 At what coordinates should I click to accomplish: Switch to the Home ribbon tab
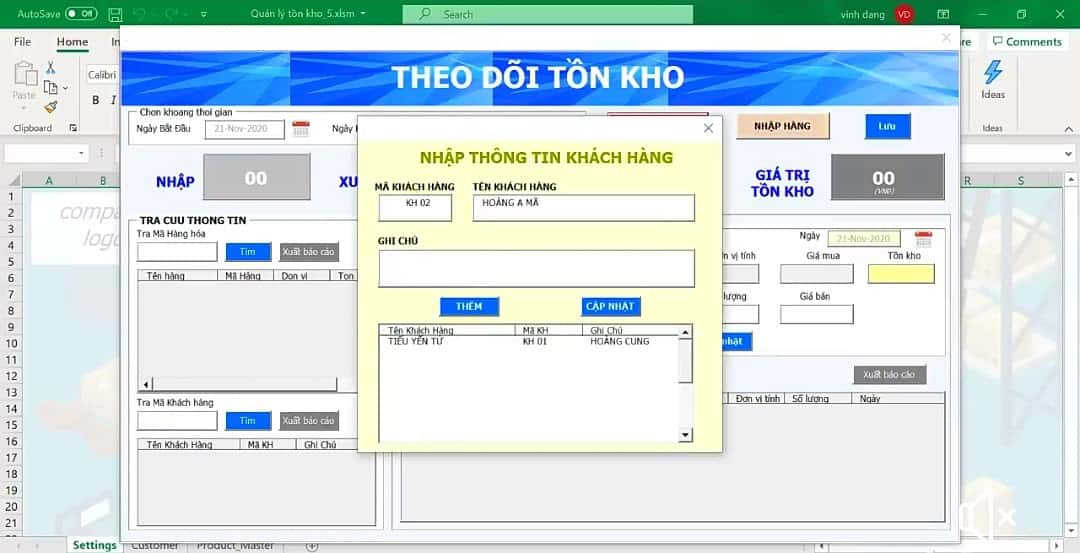pos(72,42)
